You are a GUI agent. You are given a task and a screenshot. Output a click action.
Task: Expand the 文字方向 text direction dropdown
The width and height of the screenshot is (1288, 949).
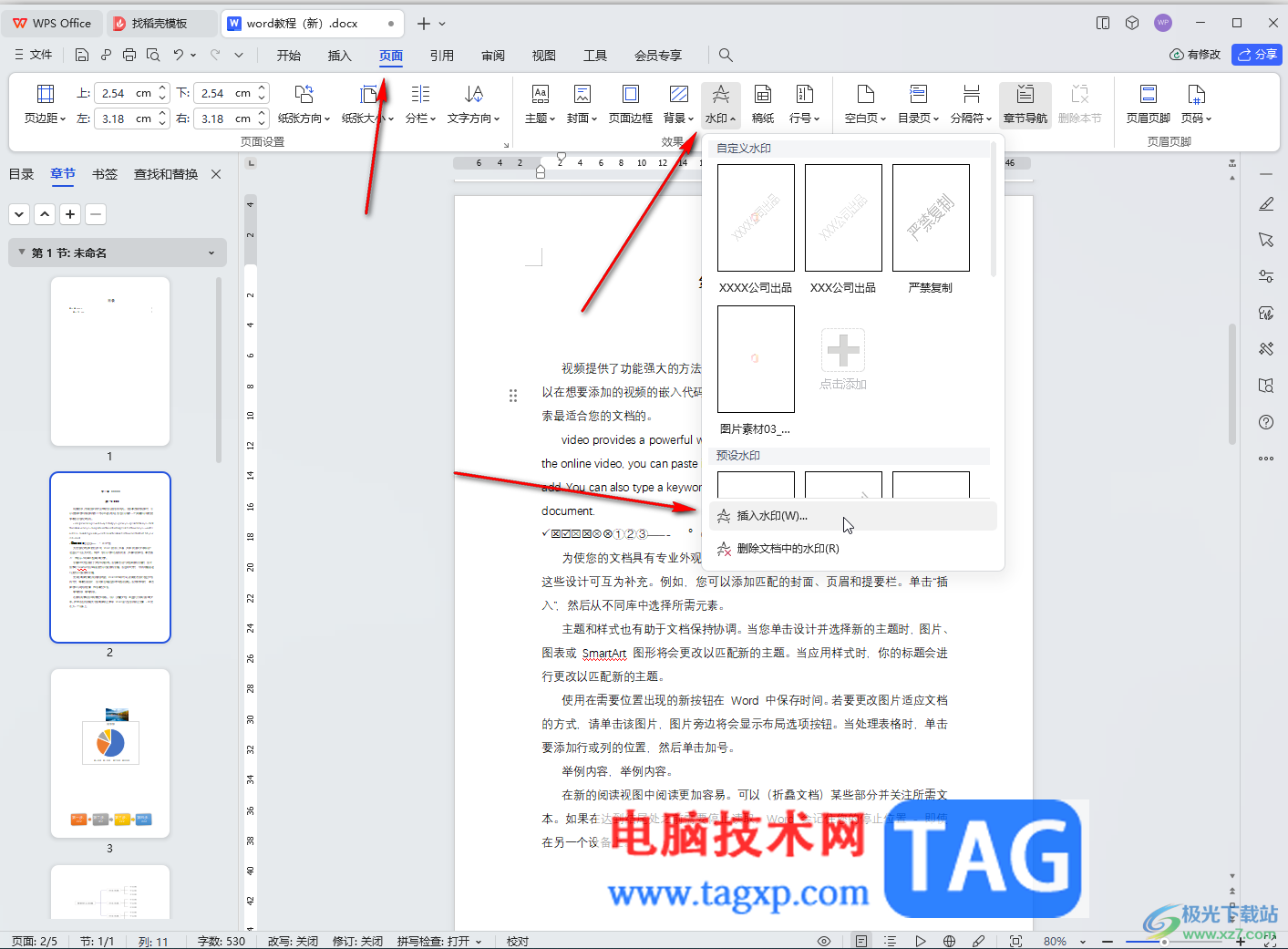[x=473, y=119]
